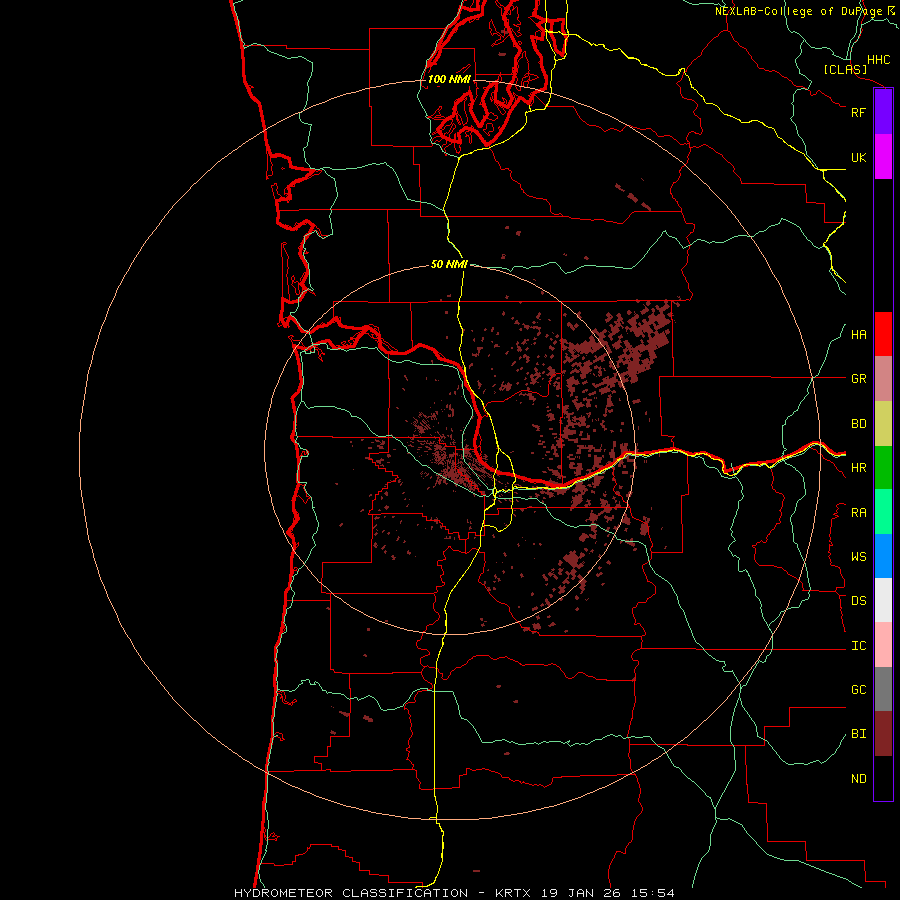Select the 'GC' legend label
Viewport: 900px width, 900px height.
[858, 690]
